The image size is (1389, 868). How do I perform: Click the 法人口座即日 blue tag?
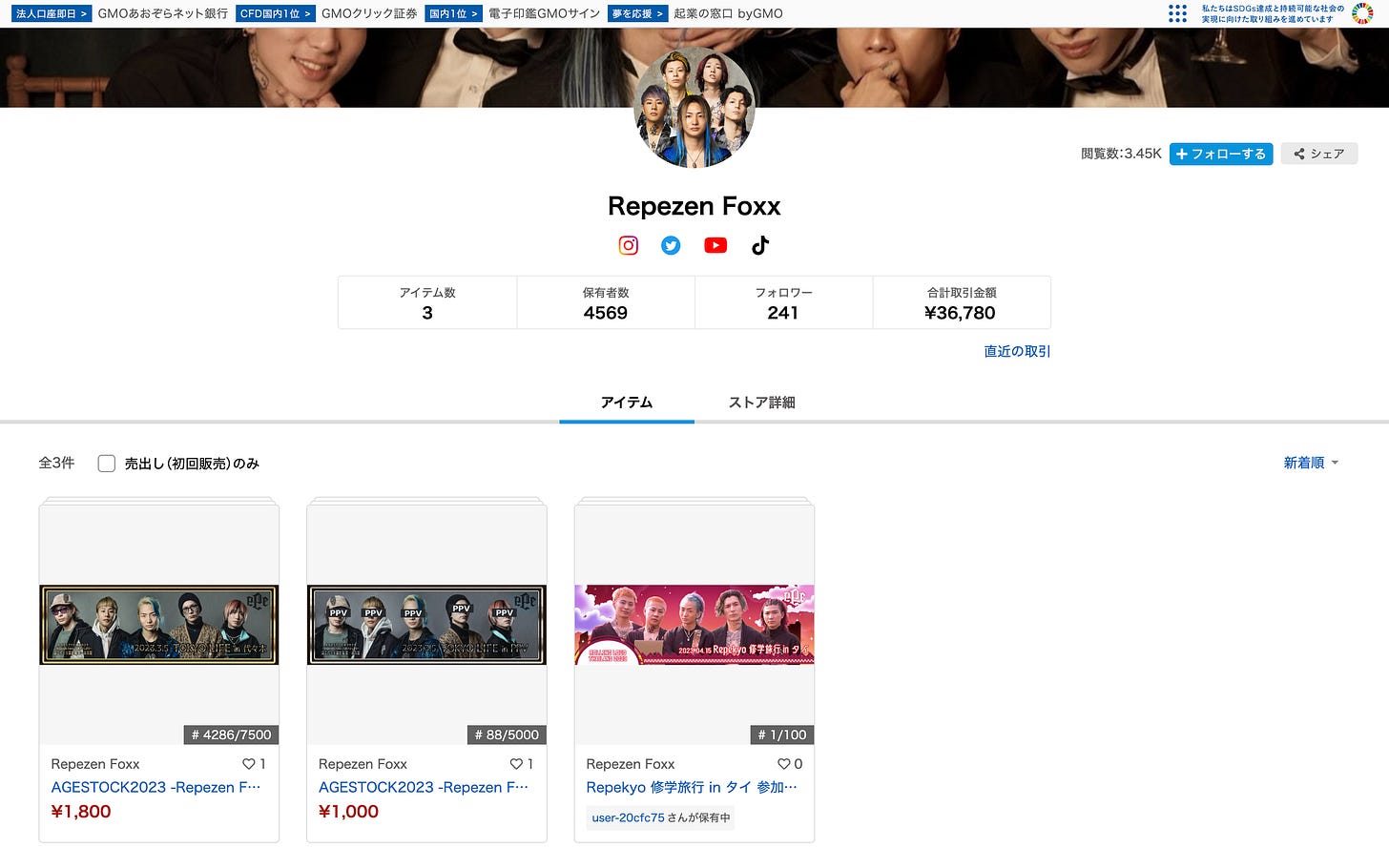click(52, 13)
